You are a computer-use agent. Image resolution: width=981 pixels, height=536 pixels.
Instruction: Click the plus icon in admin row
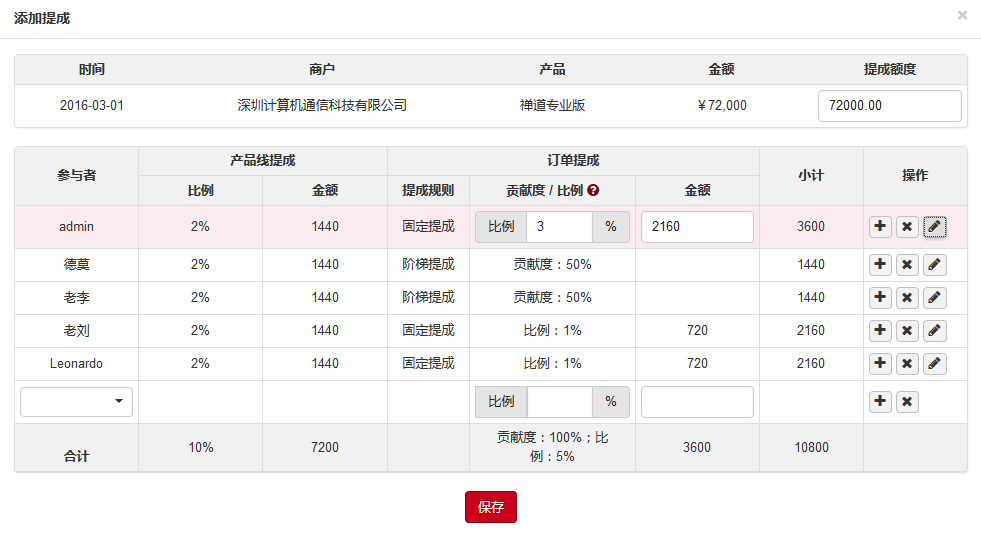point(880,227)
